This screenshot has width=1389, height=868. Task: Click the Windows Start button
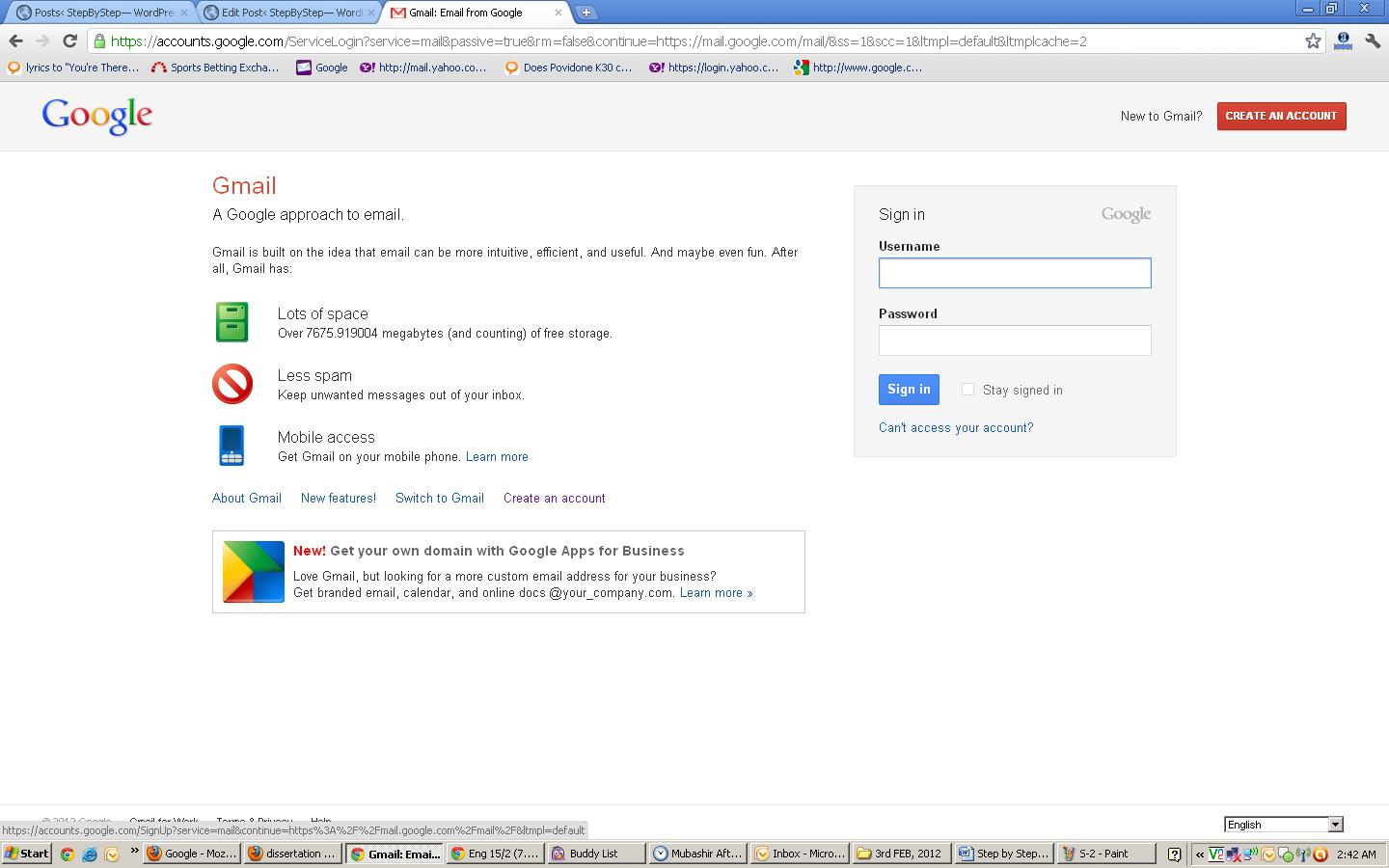point(27,854)
